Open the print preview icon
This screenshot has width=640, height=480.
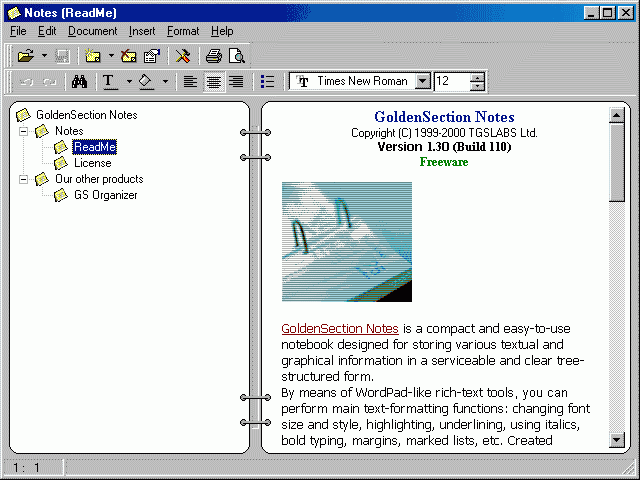[x=237, y=56]
